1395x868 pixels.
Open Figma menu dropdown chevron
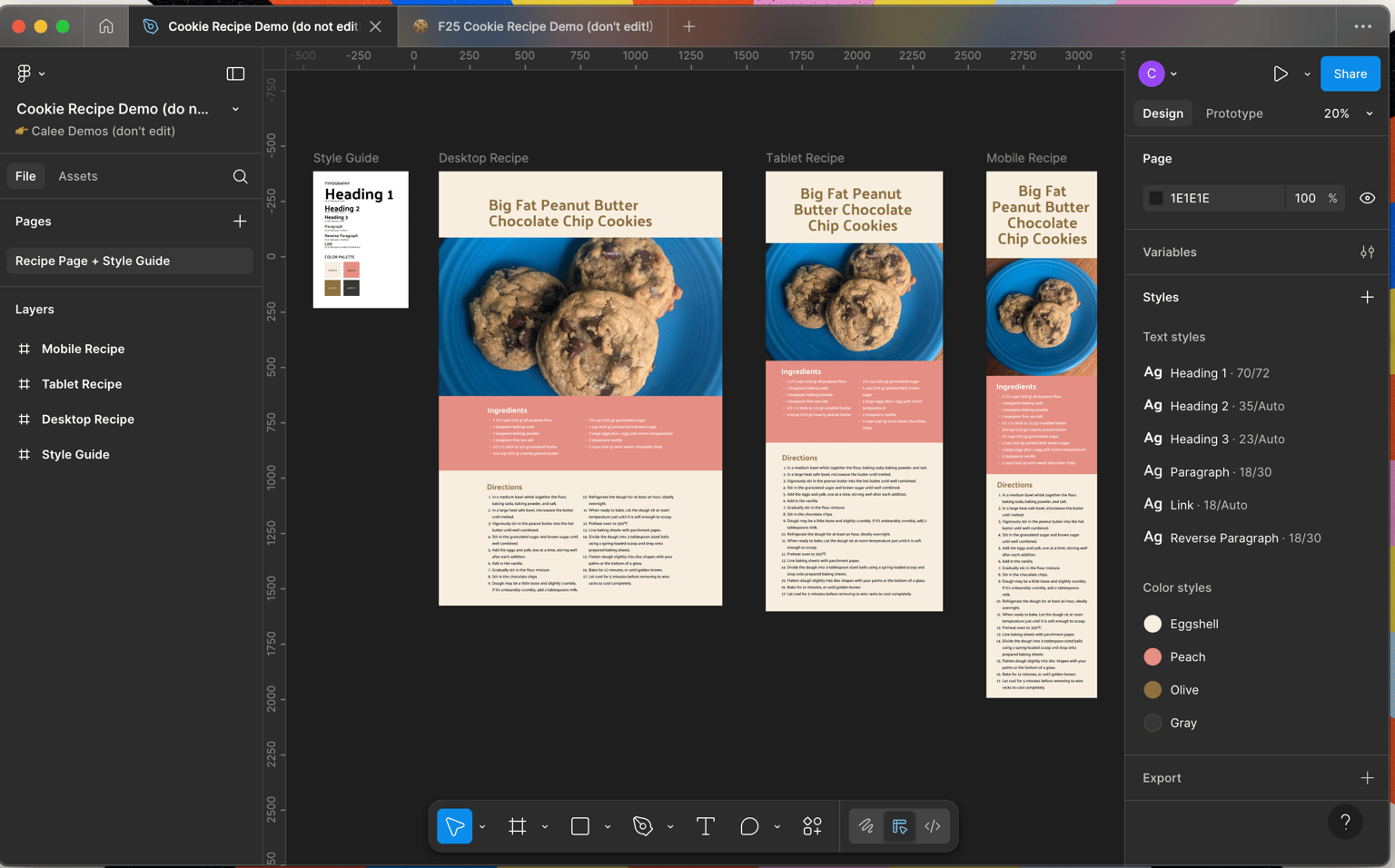(42, 74)
